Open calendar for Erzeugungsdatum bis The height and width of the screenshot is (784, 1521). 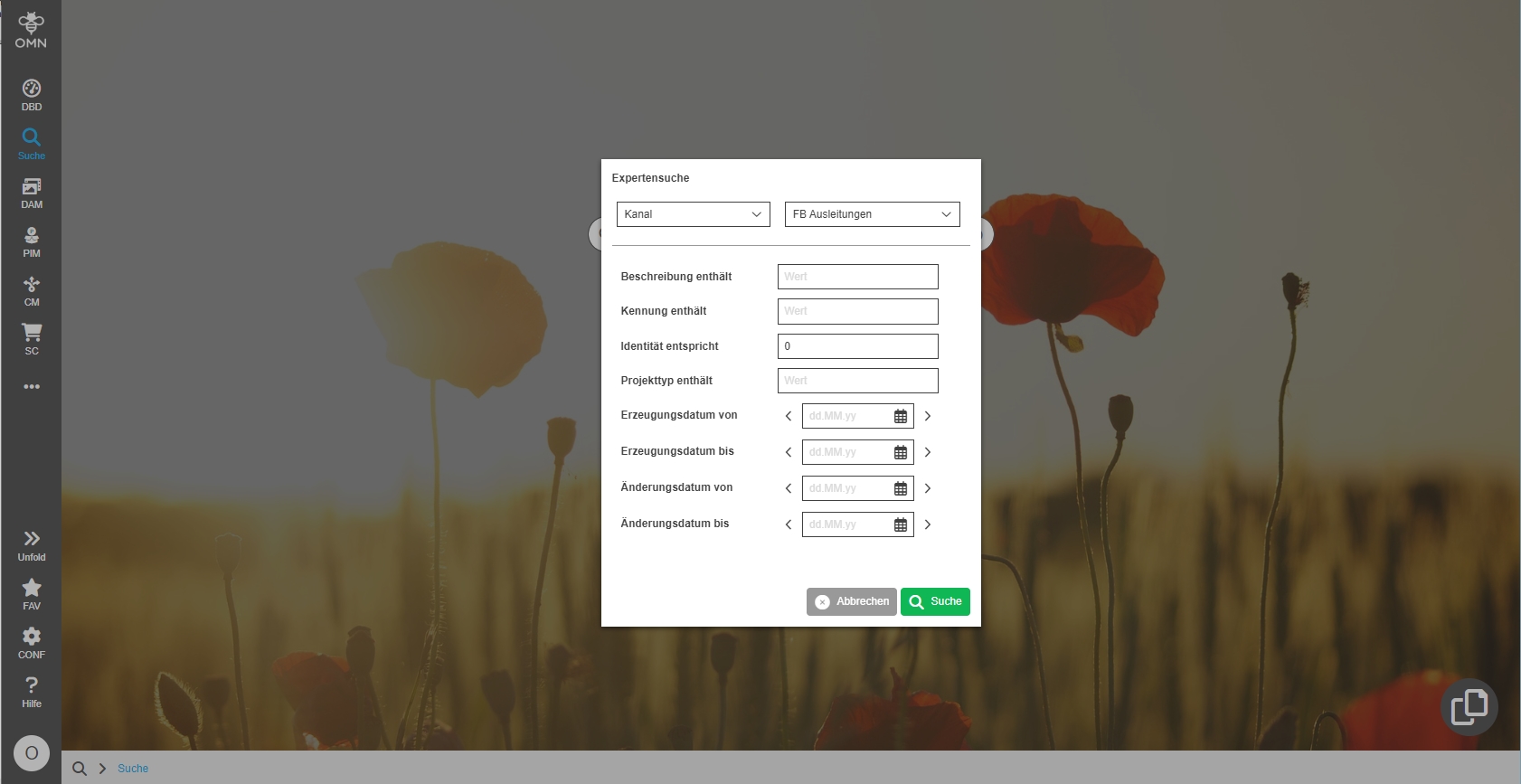901,452
